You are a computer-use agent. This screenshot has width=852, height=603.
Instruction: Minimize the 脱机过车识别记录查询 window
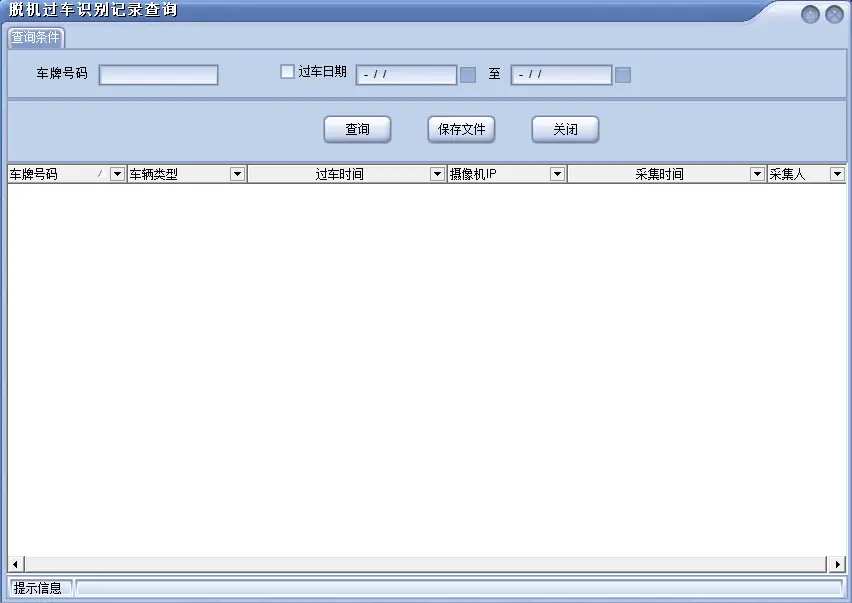(x=810, y=14)
